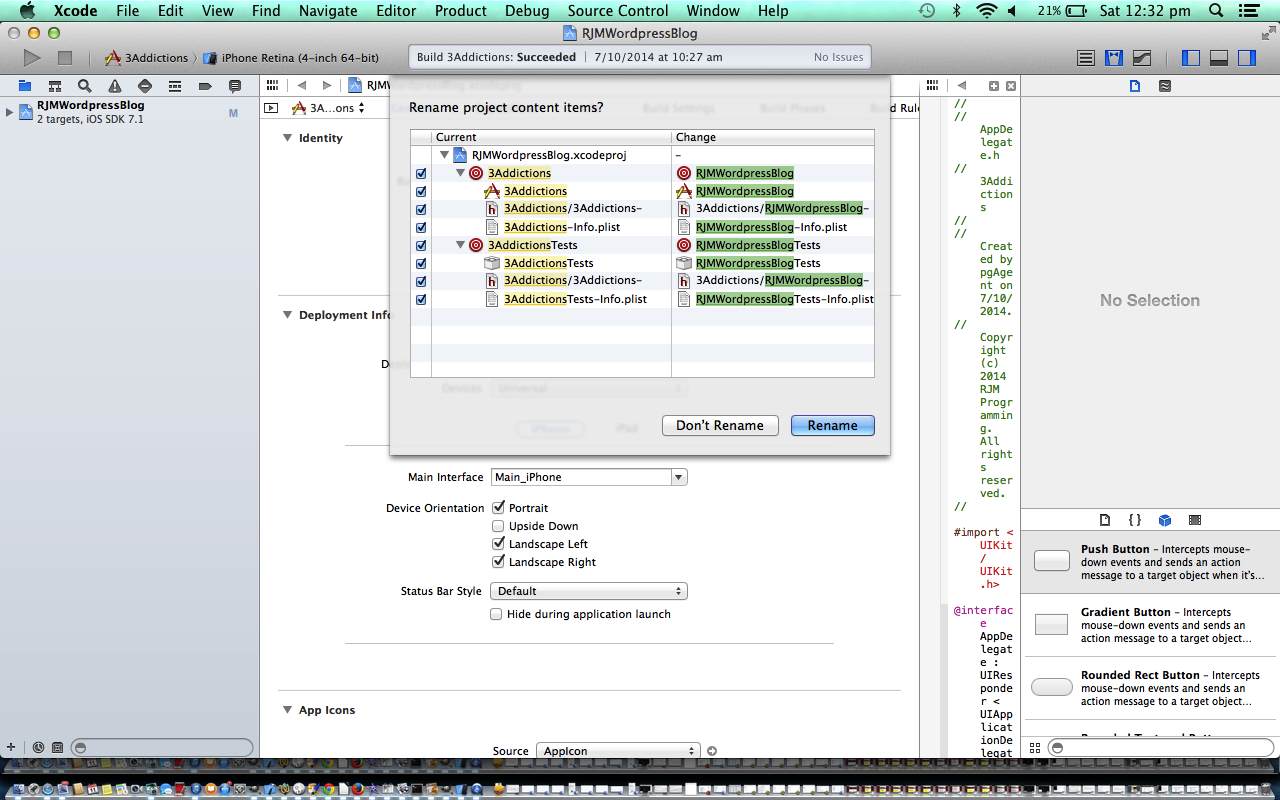This screenshot has height=800, width=1280.
Task: Open the File menu
Action: (127, 11)
